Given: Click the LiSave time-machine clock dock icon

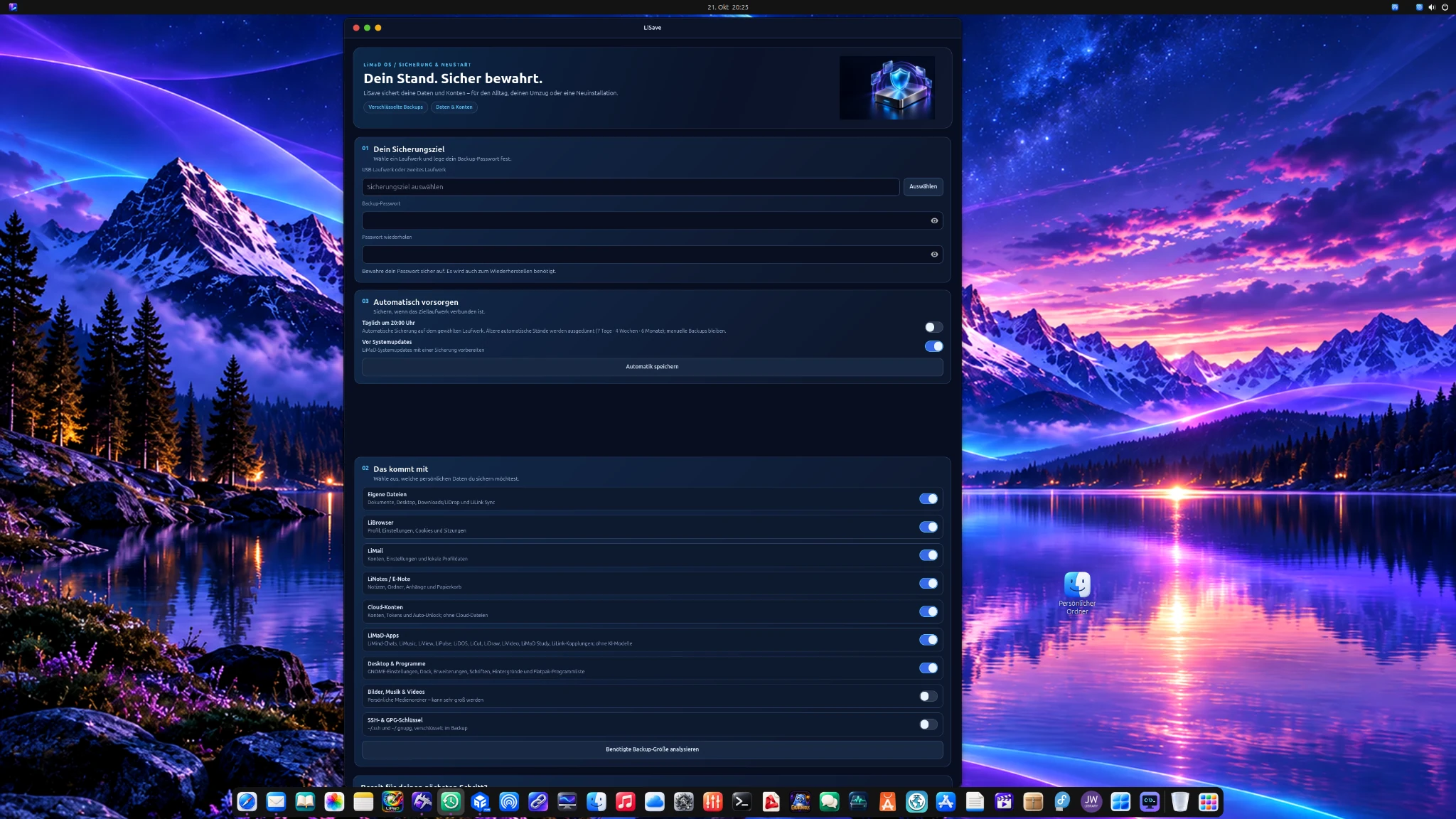Looking at the screenshot, I should [x=451, y=802].
